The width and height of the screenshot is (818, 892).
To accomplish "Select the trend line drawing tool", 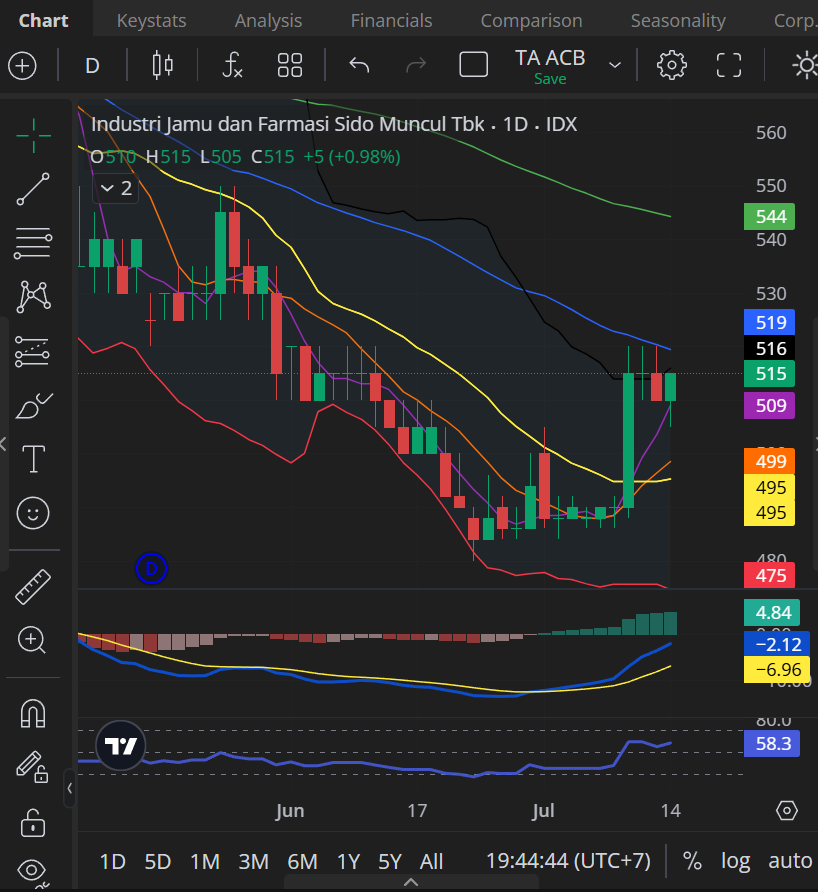I will pos(34,189).
